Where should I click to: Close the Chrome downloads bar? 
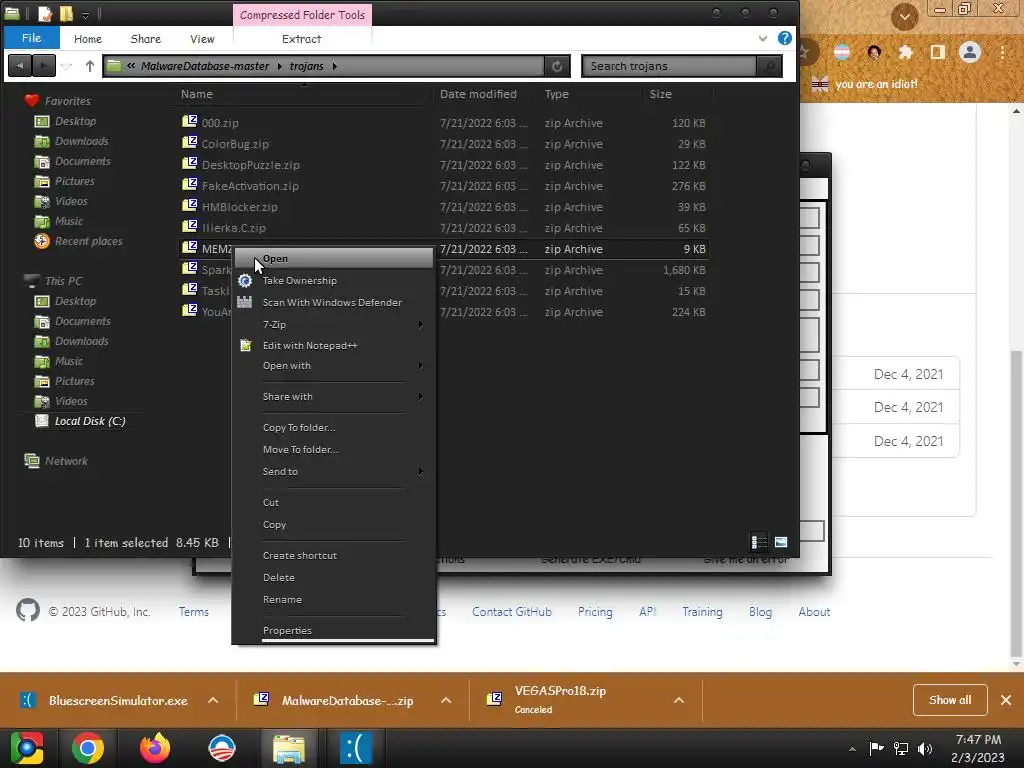(x=1006, y=700)
